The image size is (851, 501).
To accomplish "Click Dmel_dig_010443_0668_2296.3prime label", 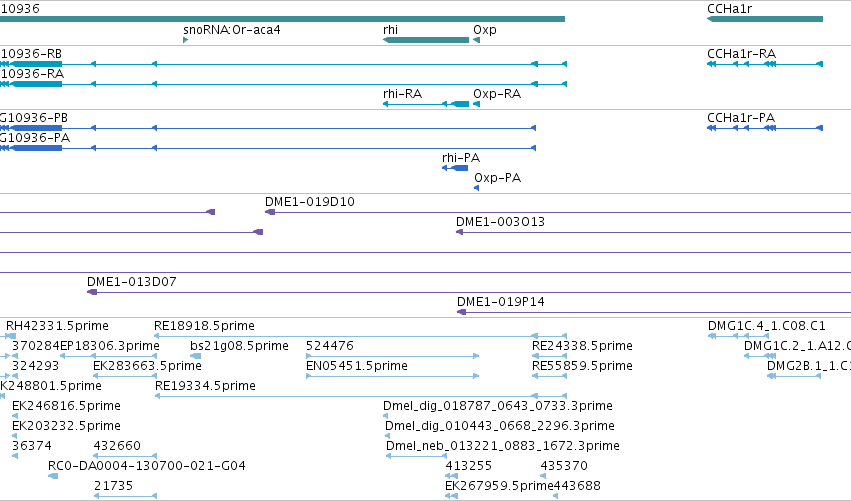I will (x=500, y=426).
